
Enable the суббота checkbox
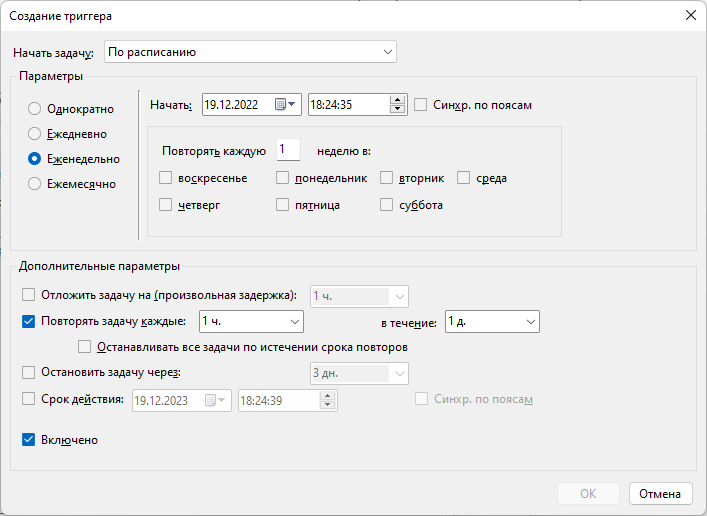pyautogui.click(x=386, y=205)
